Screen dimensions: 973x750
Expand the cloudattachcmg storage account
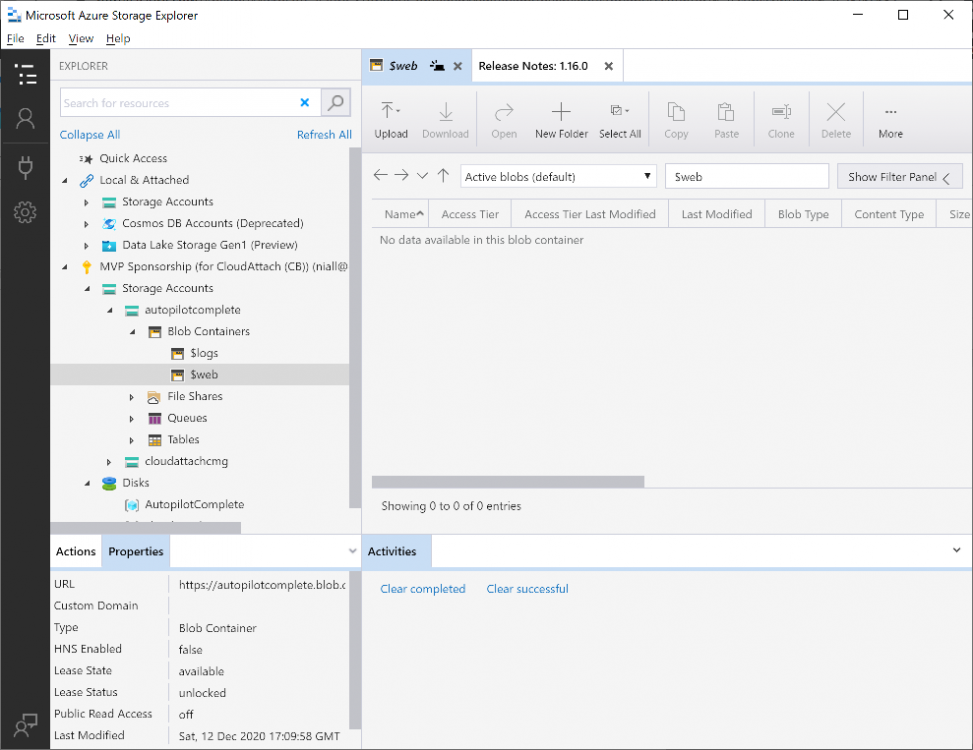pos(109,462)
